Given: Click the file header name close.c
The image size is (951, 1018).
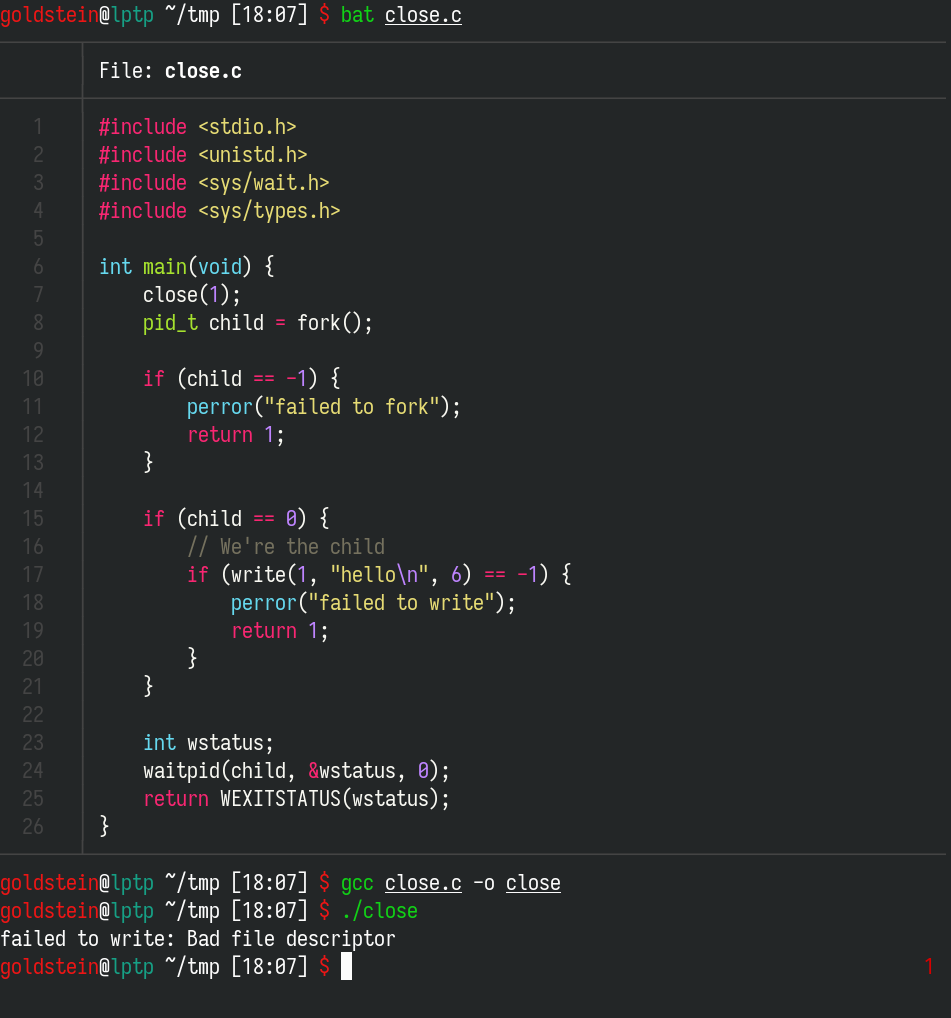Looking at the screenshot, I should click(x=203, y=70).
